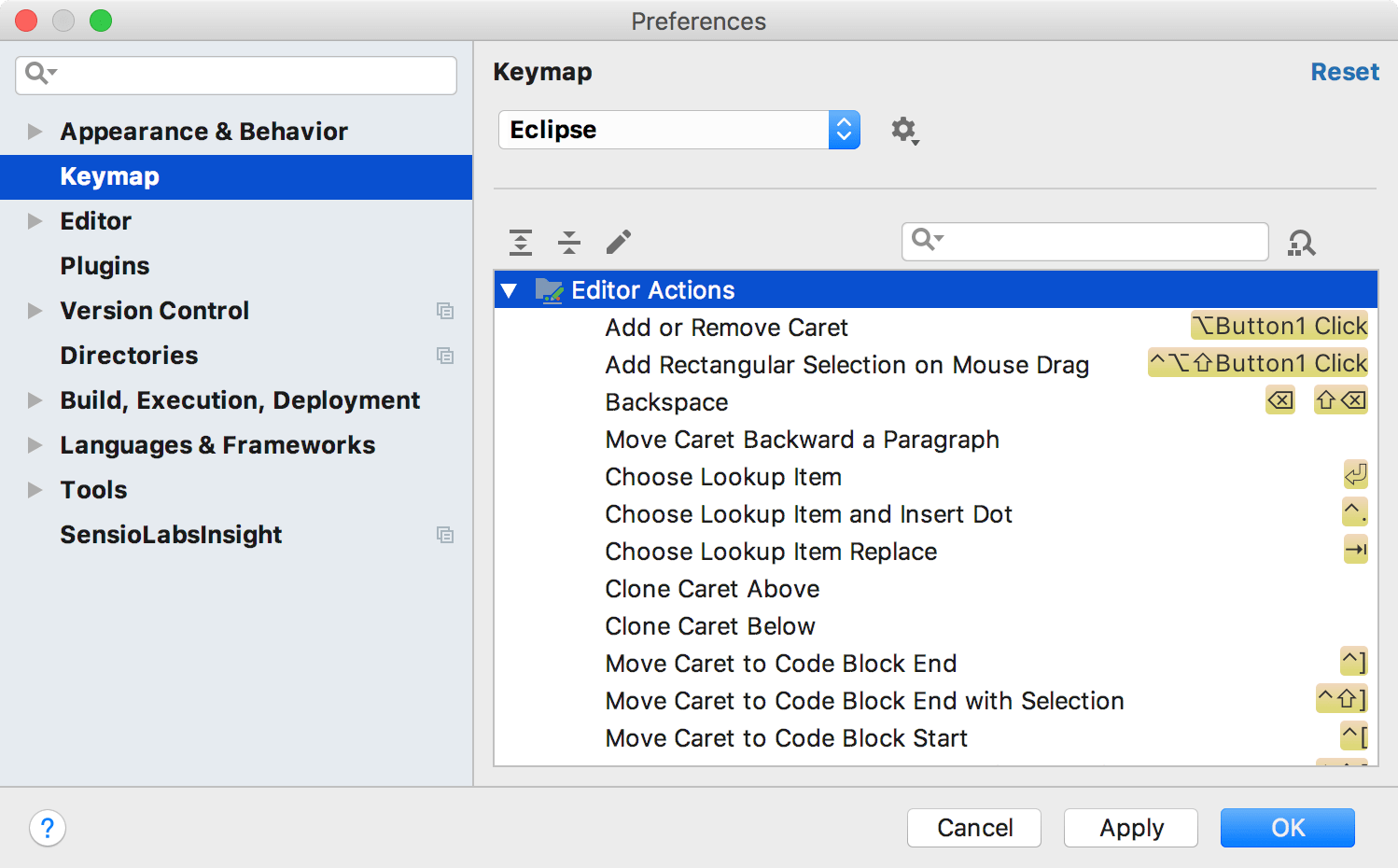This screenshot has height=868, width=1398.
Task: Click the copy icon beside SensioLabsInsight
Action: pos(445,535)
